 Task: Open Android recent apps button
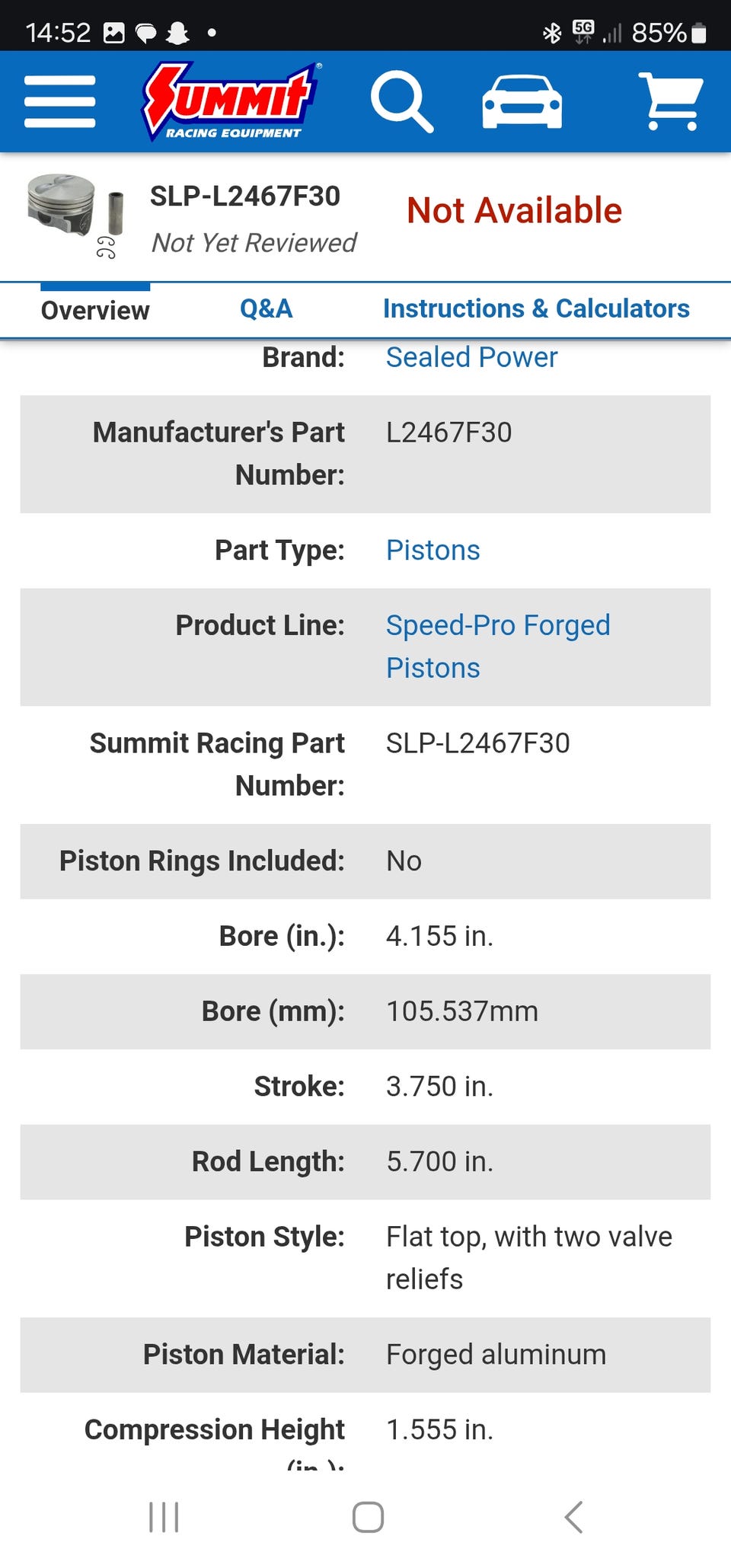click(164, 1517)
